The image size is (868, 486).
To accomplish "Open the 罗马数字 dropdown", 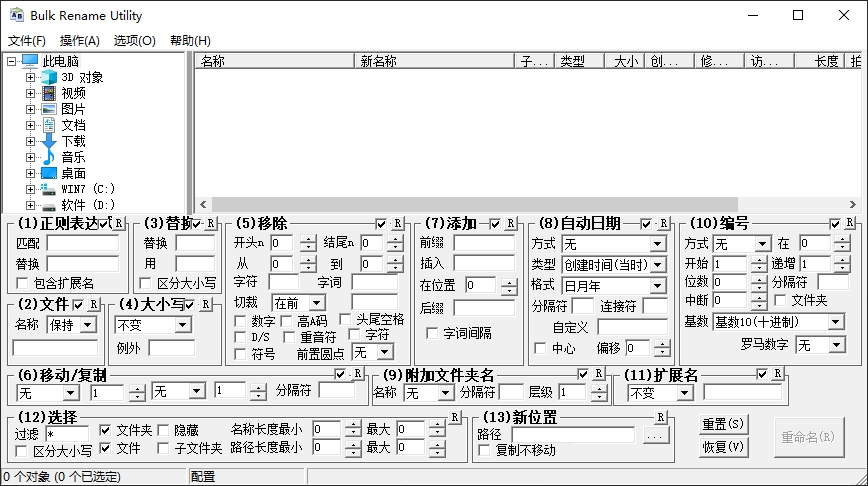I will click(x=837, y=345).
